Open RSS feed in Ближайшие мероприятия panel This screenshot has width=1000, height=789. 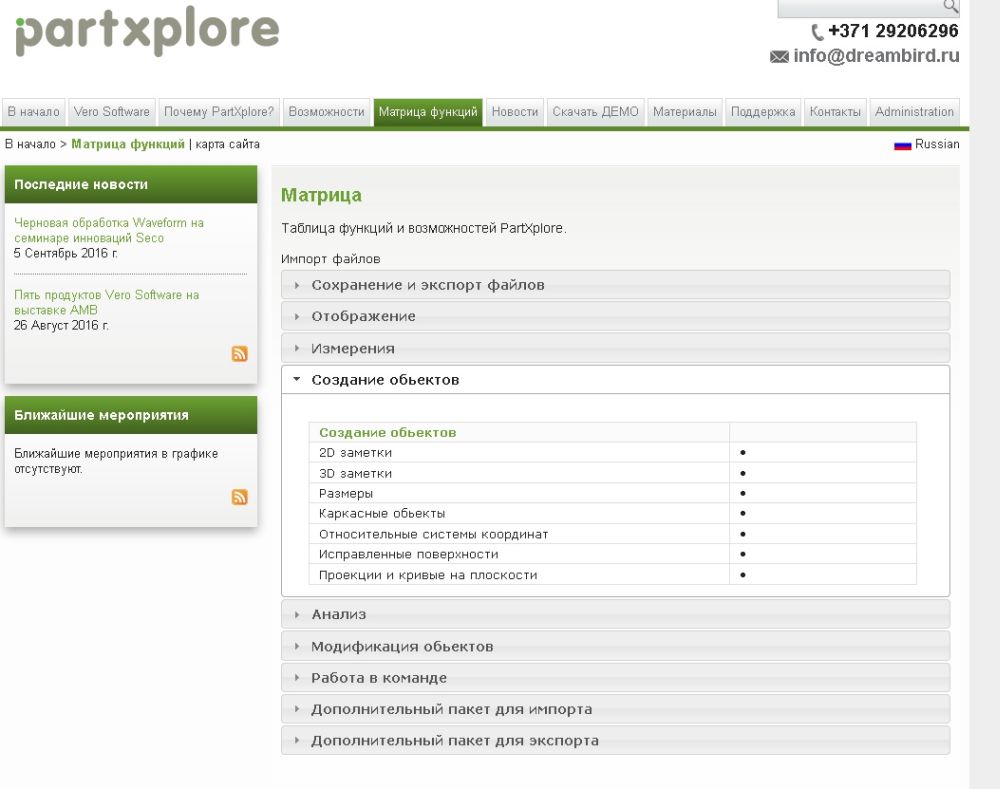(240, 497)
